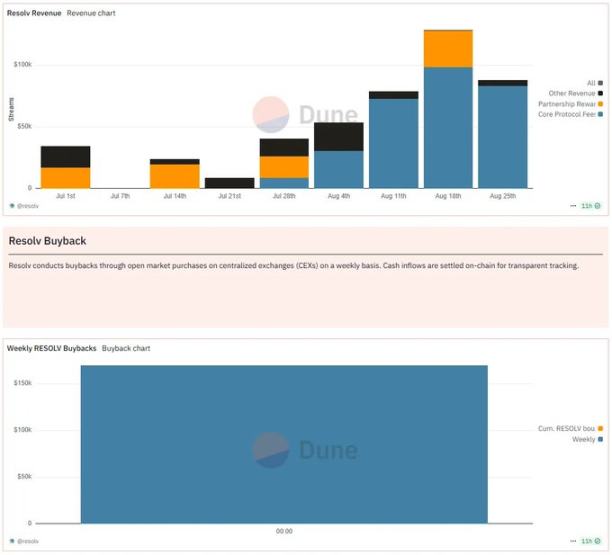Open the Weekly RESOLV Buybacks title link
The image size is (612, 555).
point(52,348)
